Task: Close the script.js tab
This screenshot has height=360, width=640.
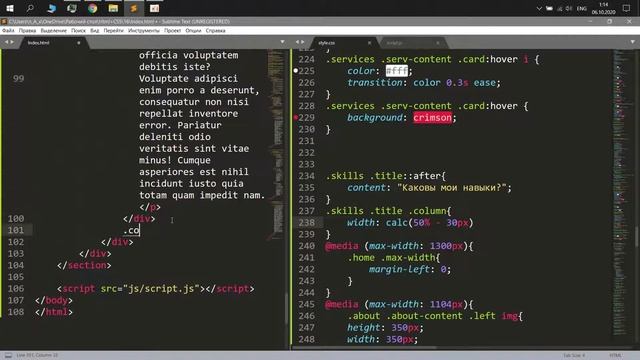Action: [438, 42]
